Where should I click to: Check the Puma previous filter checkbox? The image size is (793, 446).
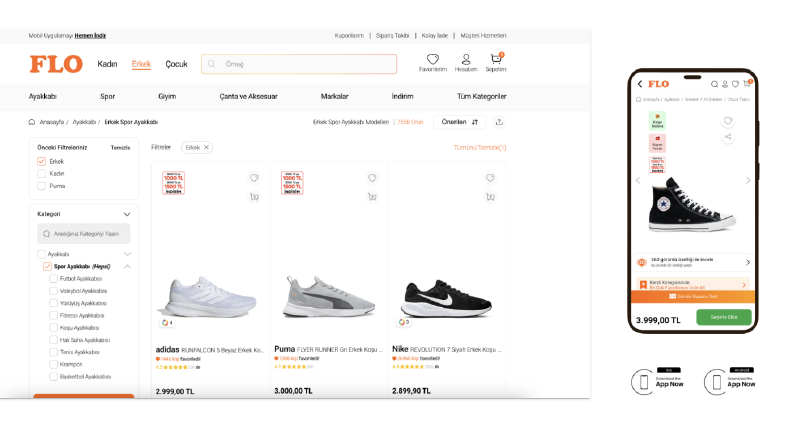tap(41, 186)
